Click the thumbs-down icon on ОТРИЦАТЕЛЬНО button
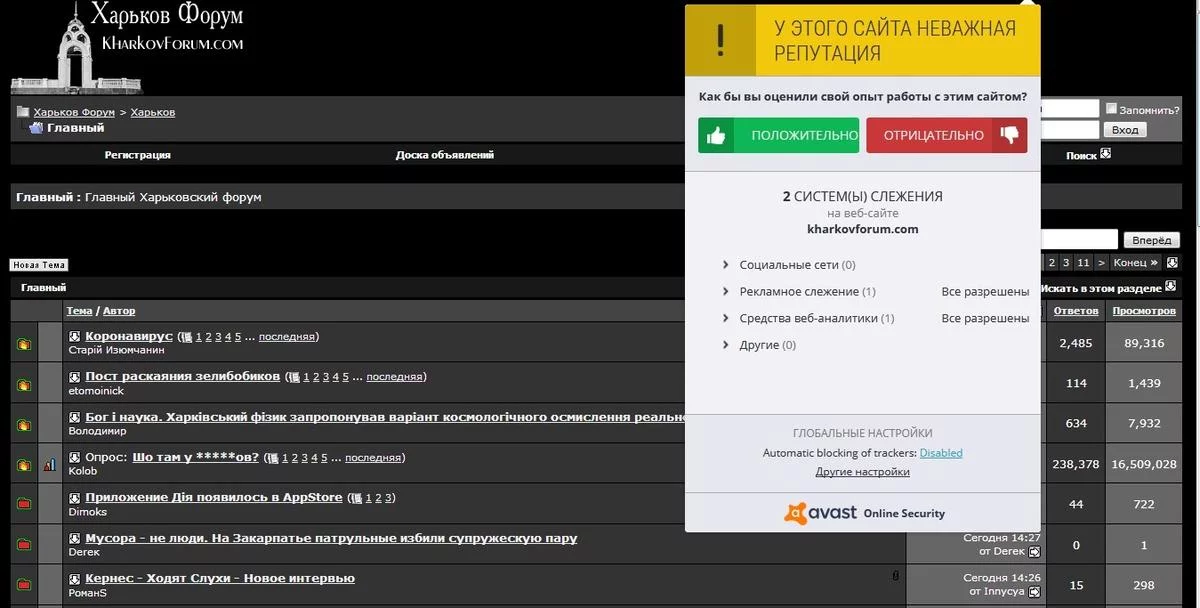This screenshot has width=1200, height=608. coord(1010,134)
